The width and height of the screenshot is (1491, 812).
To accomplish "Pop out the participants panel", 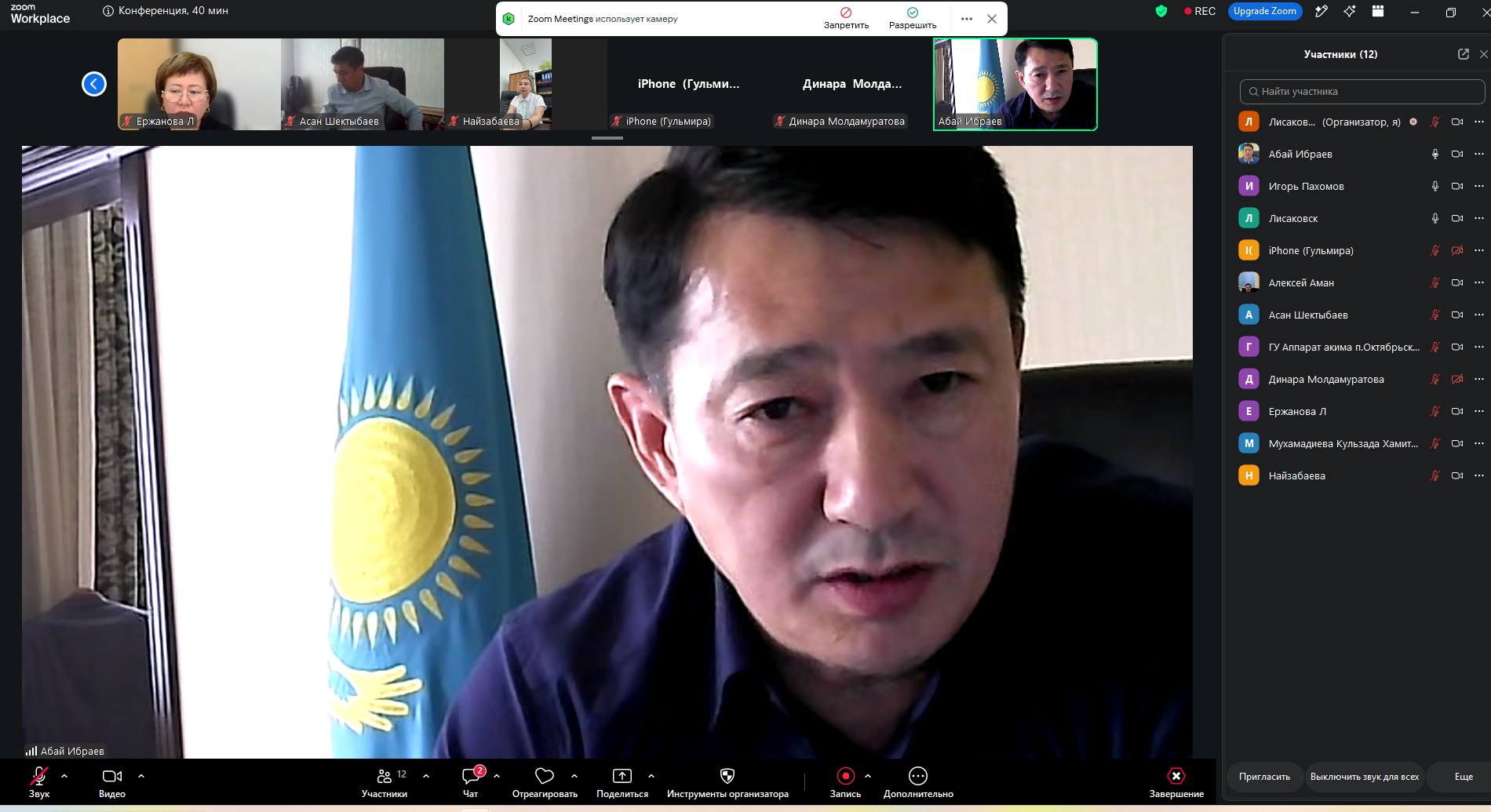I will click(x=1464, y=54).
